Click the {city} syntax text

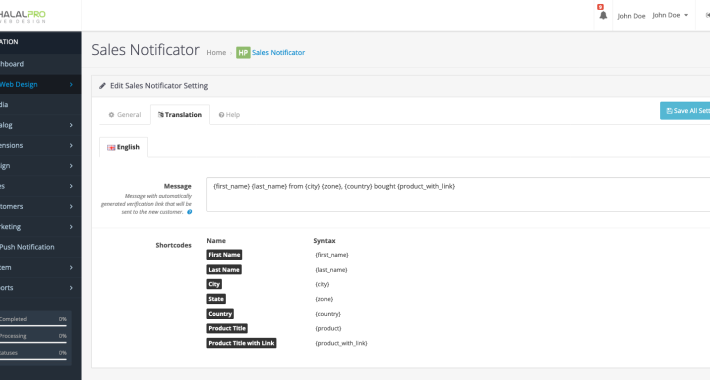[x=322, y=284]
